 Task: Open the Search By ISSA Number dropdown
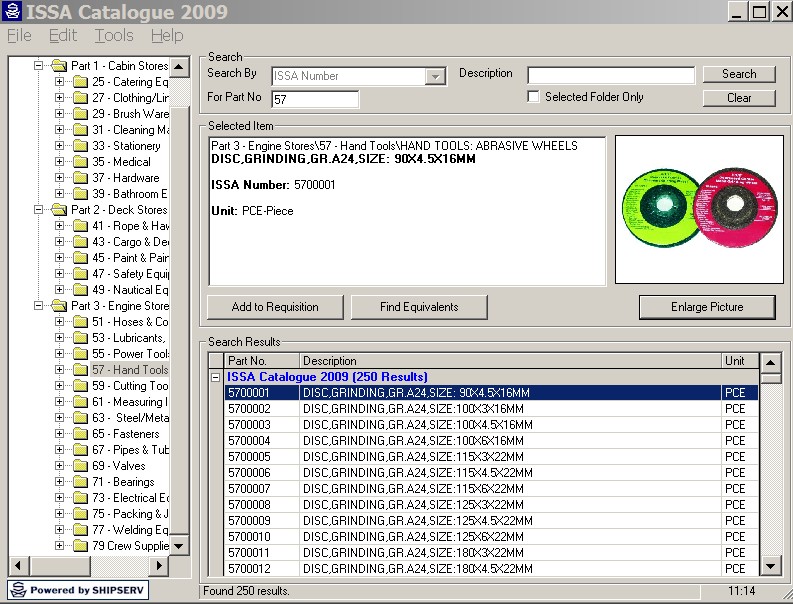(x=434, y=76)
